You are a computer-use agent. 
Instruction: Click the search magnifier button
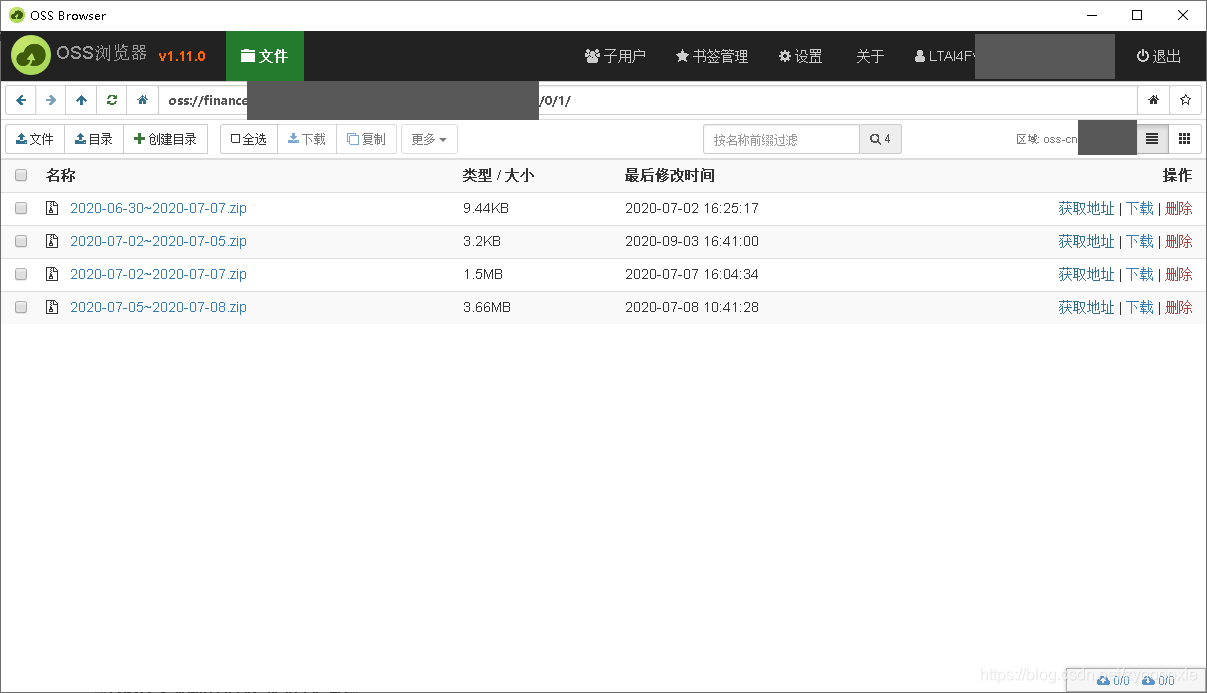[x=879, y=138]
